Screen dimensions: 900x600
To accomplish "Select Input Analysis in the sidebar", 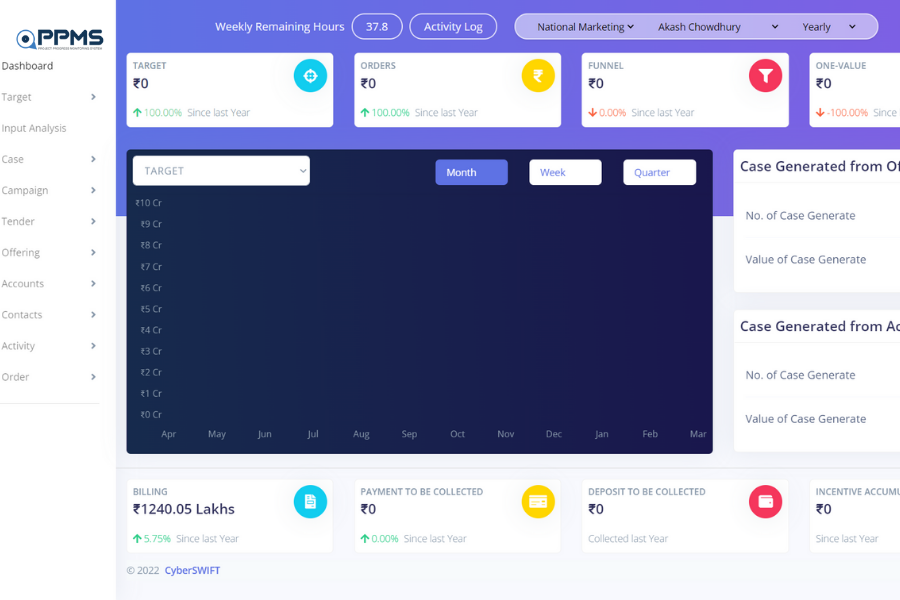I will pos(34,128).
